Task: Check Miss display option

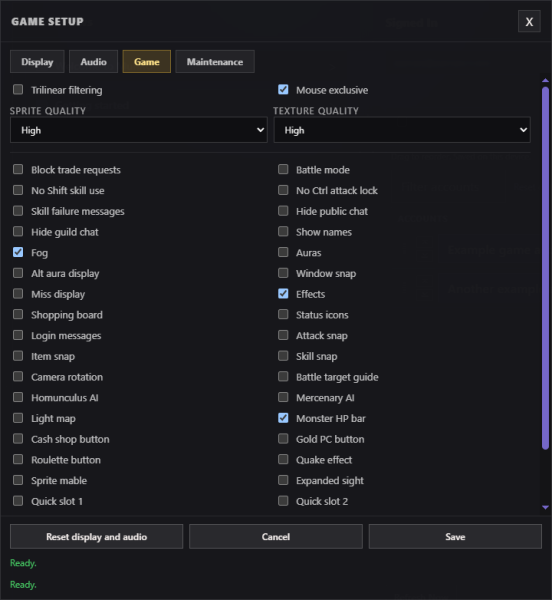Action: pos(18,293)
